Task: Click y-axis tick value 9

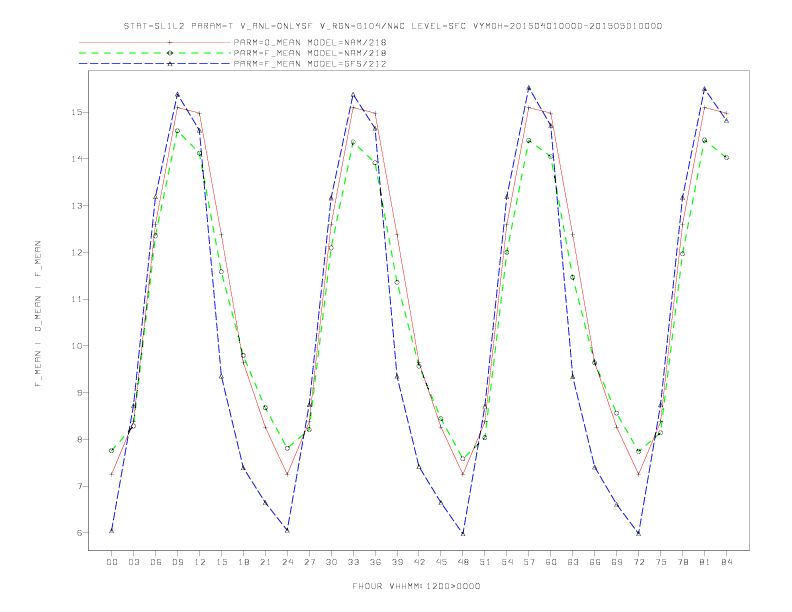Action: (x=79, y=392)
